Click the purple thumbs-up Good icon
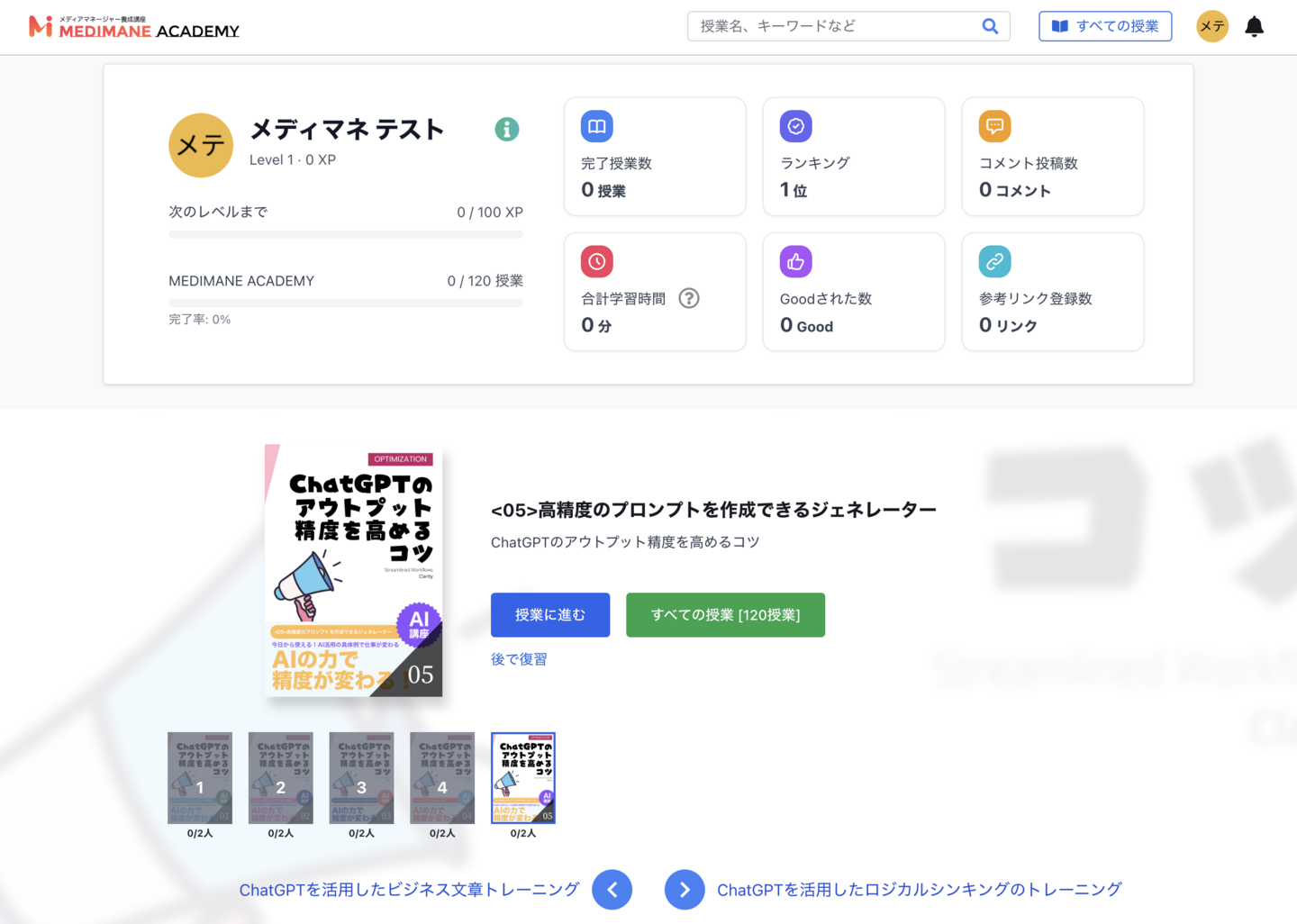The image size is (1297, 924). pos(796,262)
